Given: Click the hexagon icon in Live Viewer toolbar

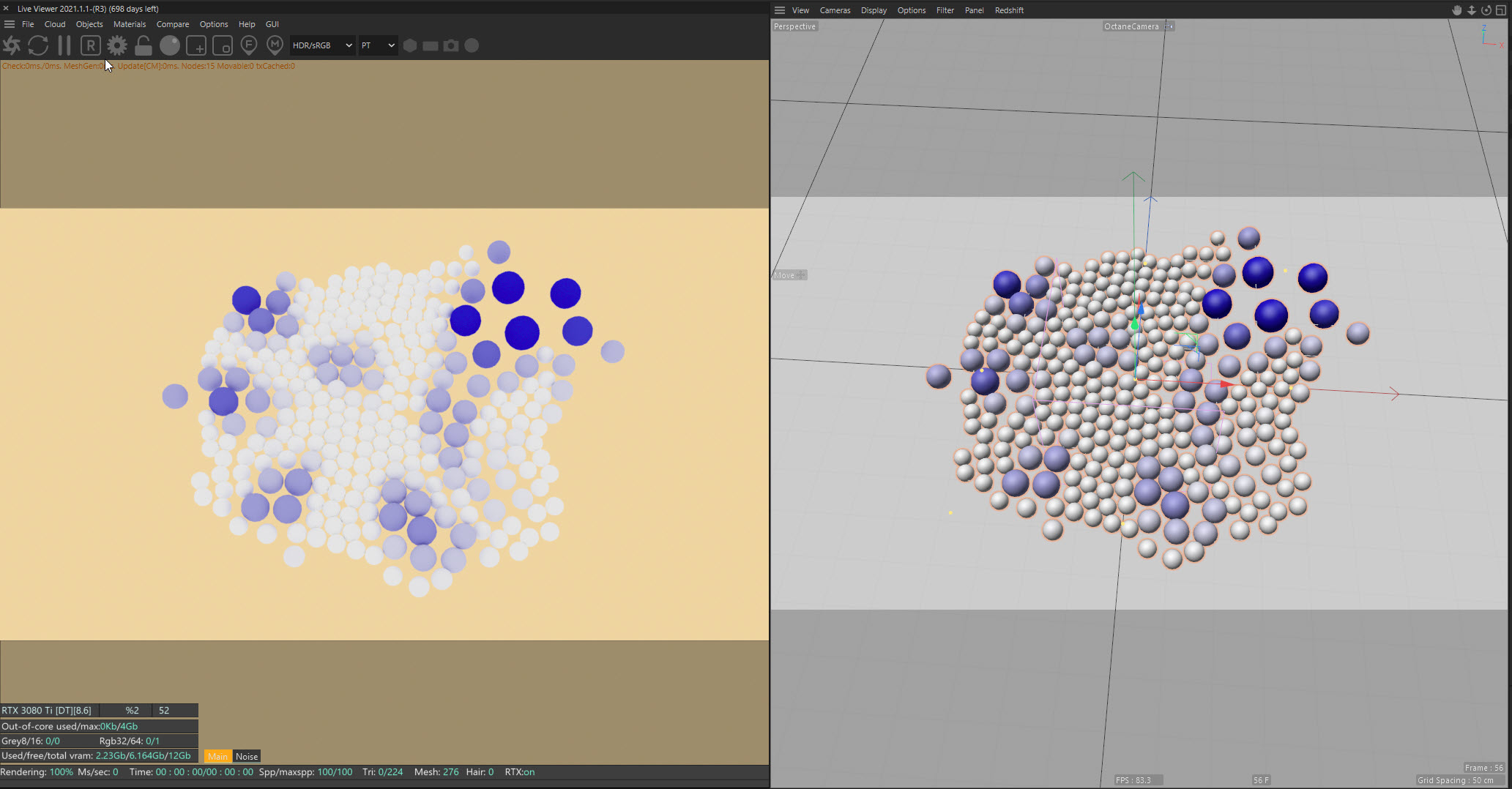Looking at the screenshot, I should tap(410, 45).
